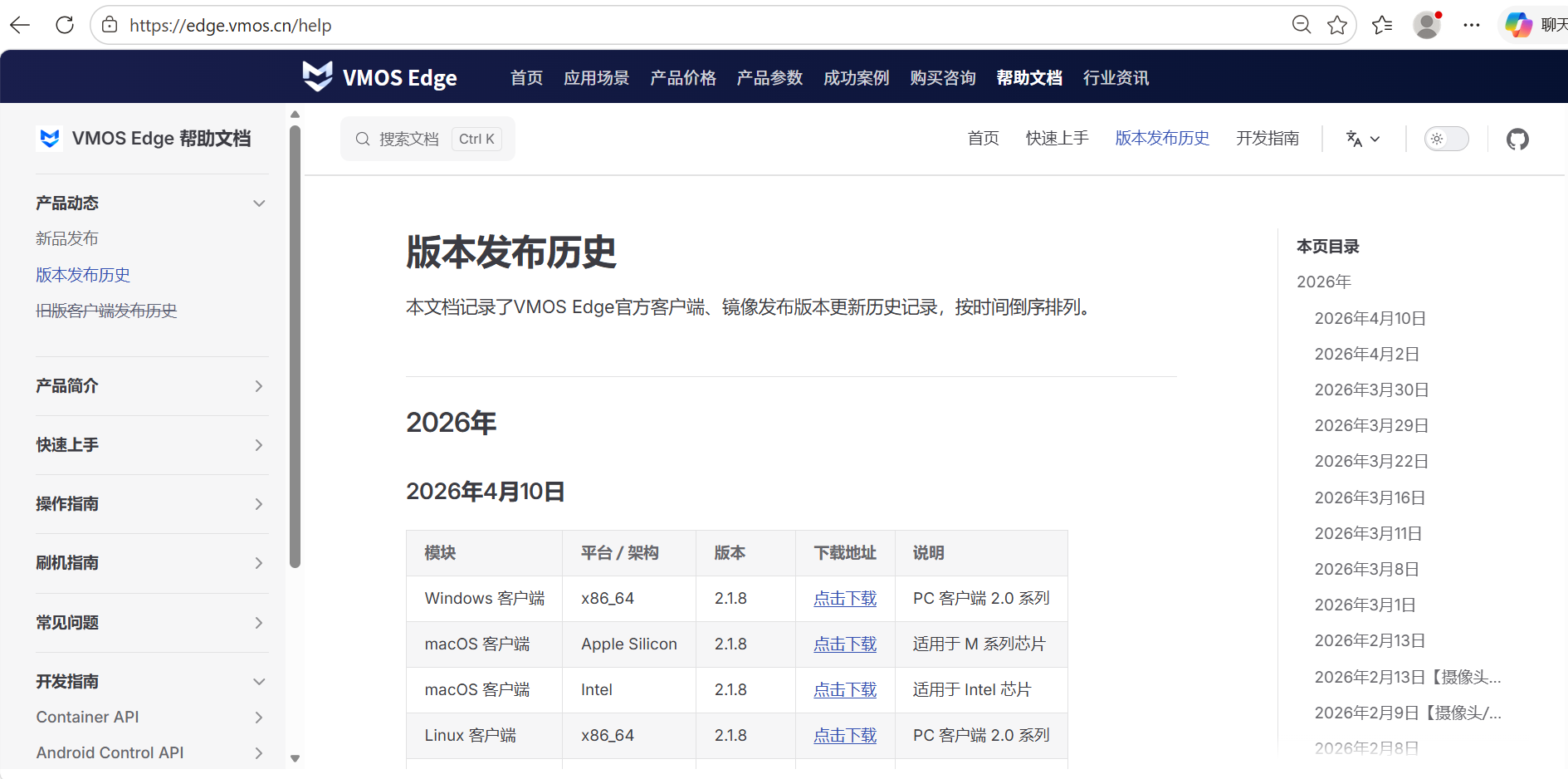Click the sidebar scroll down arrow
Image resolution: width=1568 pixels, height=779 pixels.
tap(295, 758)
